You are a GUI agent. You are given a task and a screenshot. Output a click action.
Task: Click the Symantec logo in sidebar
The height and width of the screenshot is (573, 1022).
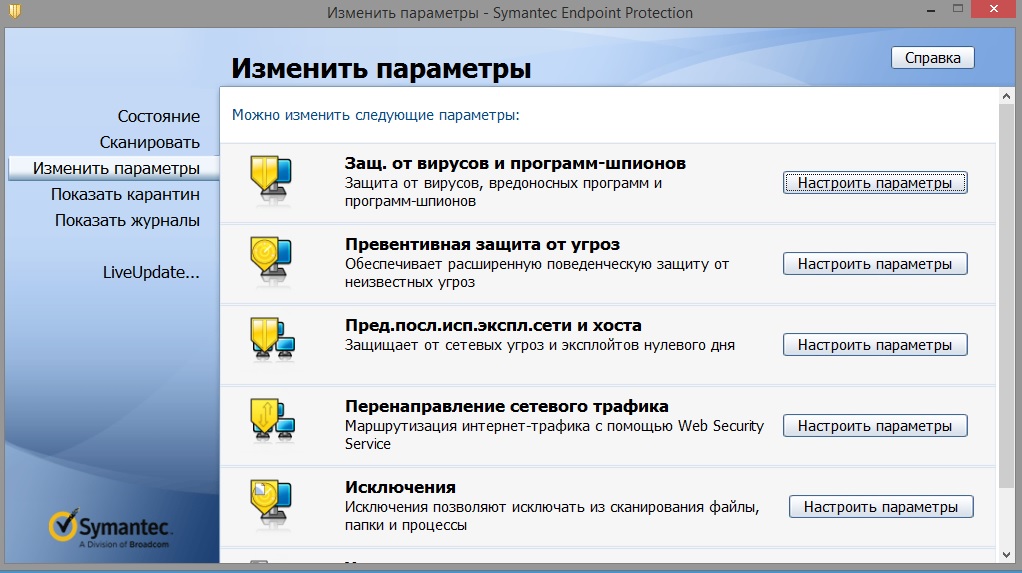point(111,527)
